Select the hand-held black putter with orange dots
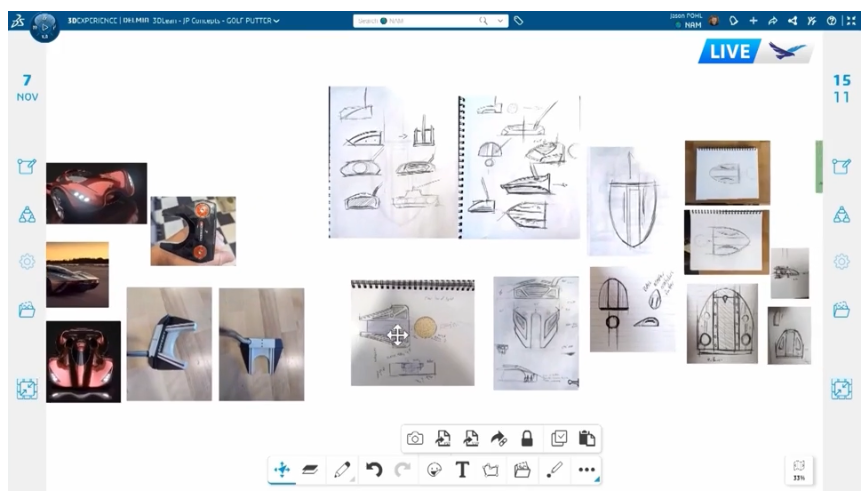This screenshot has width=868, height=500. [x=193, y=231]
